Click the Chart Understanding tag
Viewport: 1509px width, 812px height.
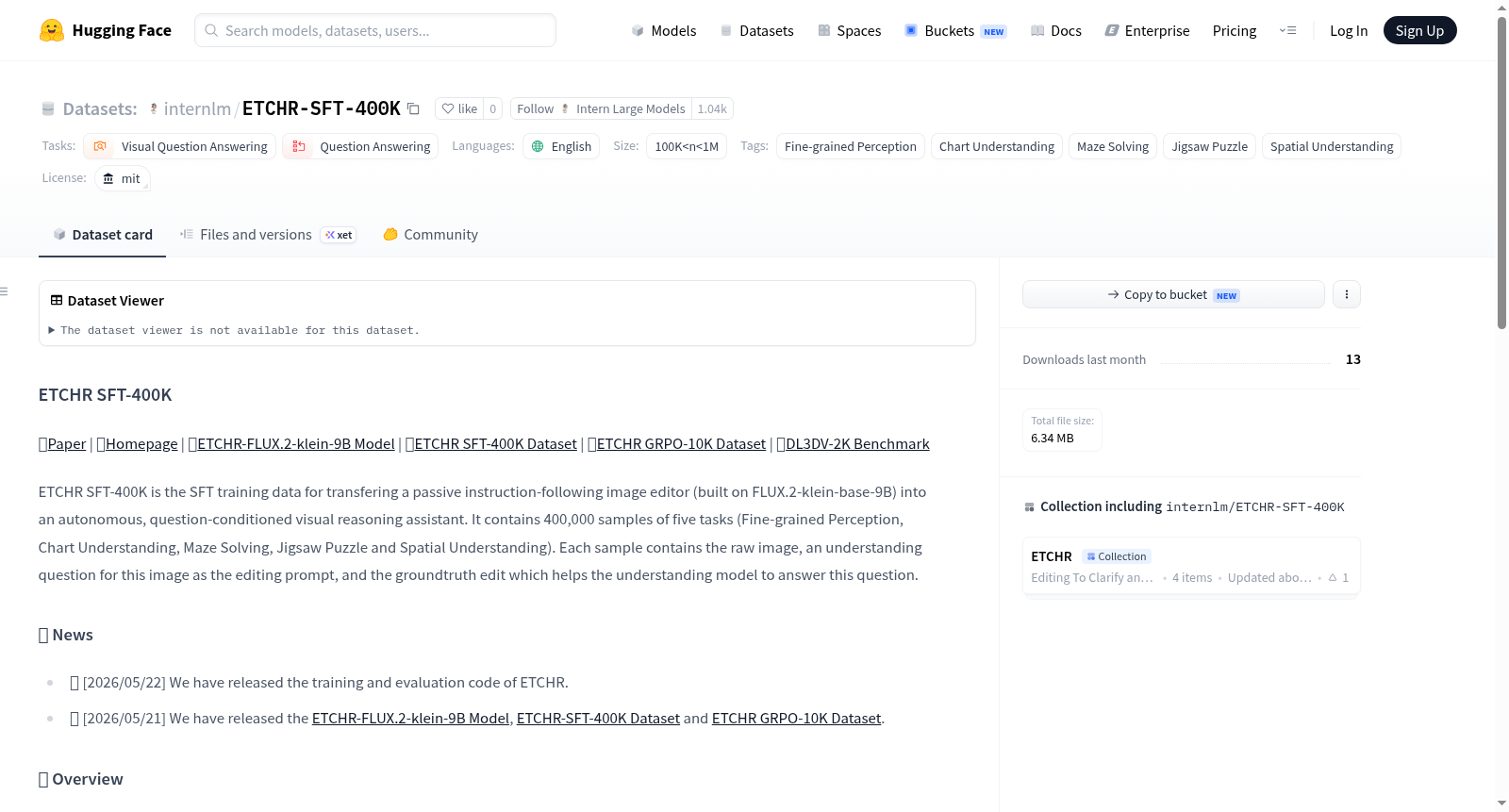pos(997,146)
